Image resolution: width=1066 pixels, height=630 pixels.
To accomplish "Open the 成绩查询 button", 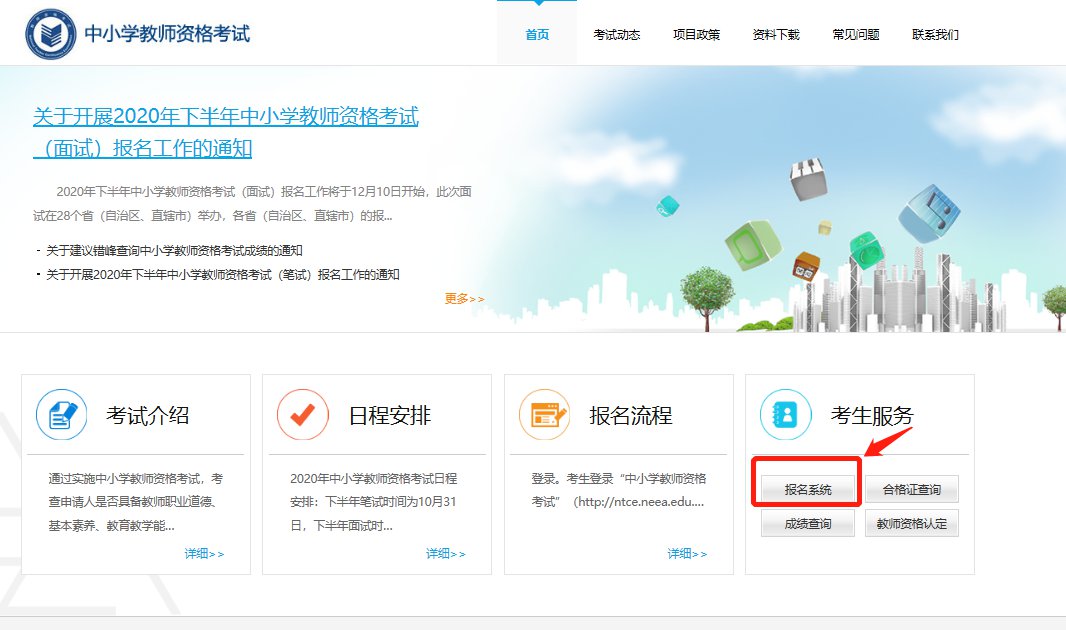I will click(x=807, y=523).
